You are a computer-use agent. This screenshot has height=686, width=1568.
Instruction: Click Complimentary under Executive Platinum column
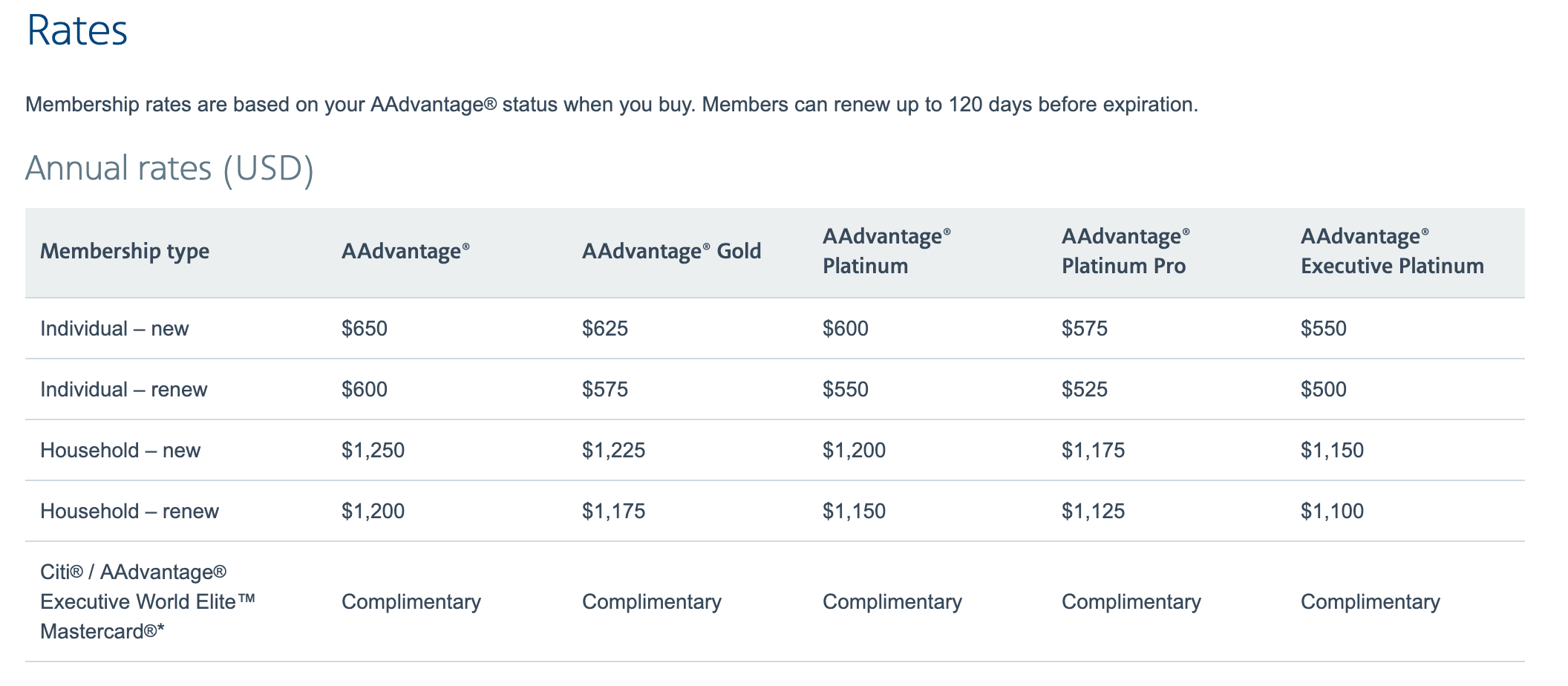(1370, 602)
